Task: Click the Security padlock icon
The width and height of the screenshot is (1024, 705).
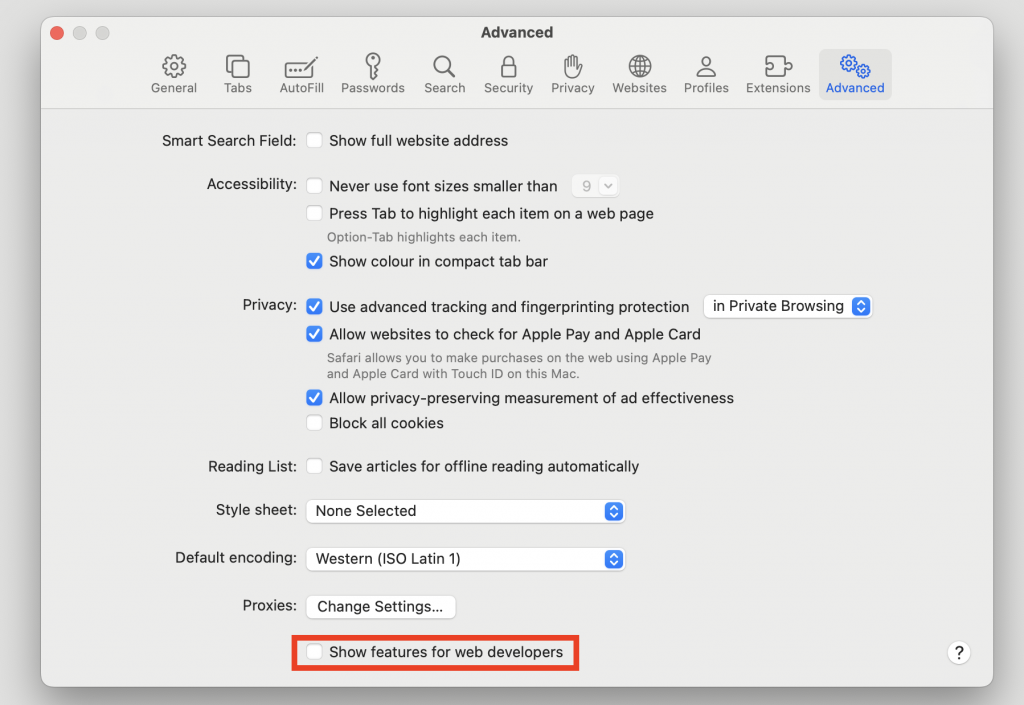Action: point(508,73)
